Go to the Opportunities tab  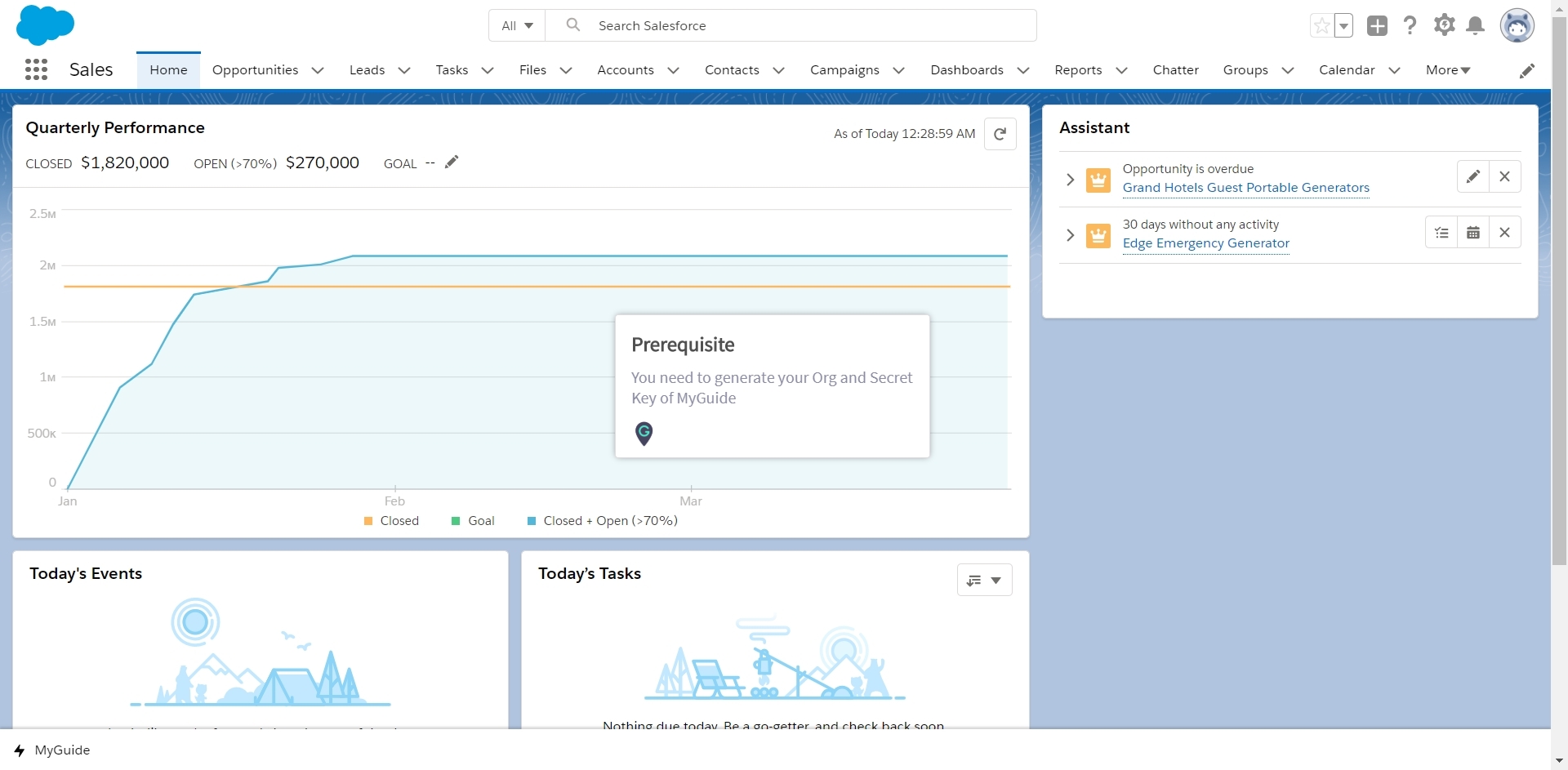(255, 70)
